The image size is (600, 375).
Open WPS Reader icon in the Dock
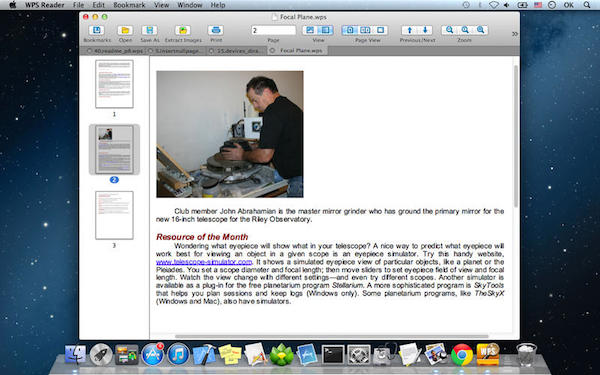(488, 354)
